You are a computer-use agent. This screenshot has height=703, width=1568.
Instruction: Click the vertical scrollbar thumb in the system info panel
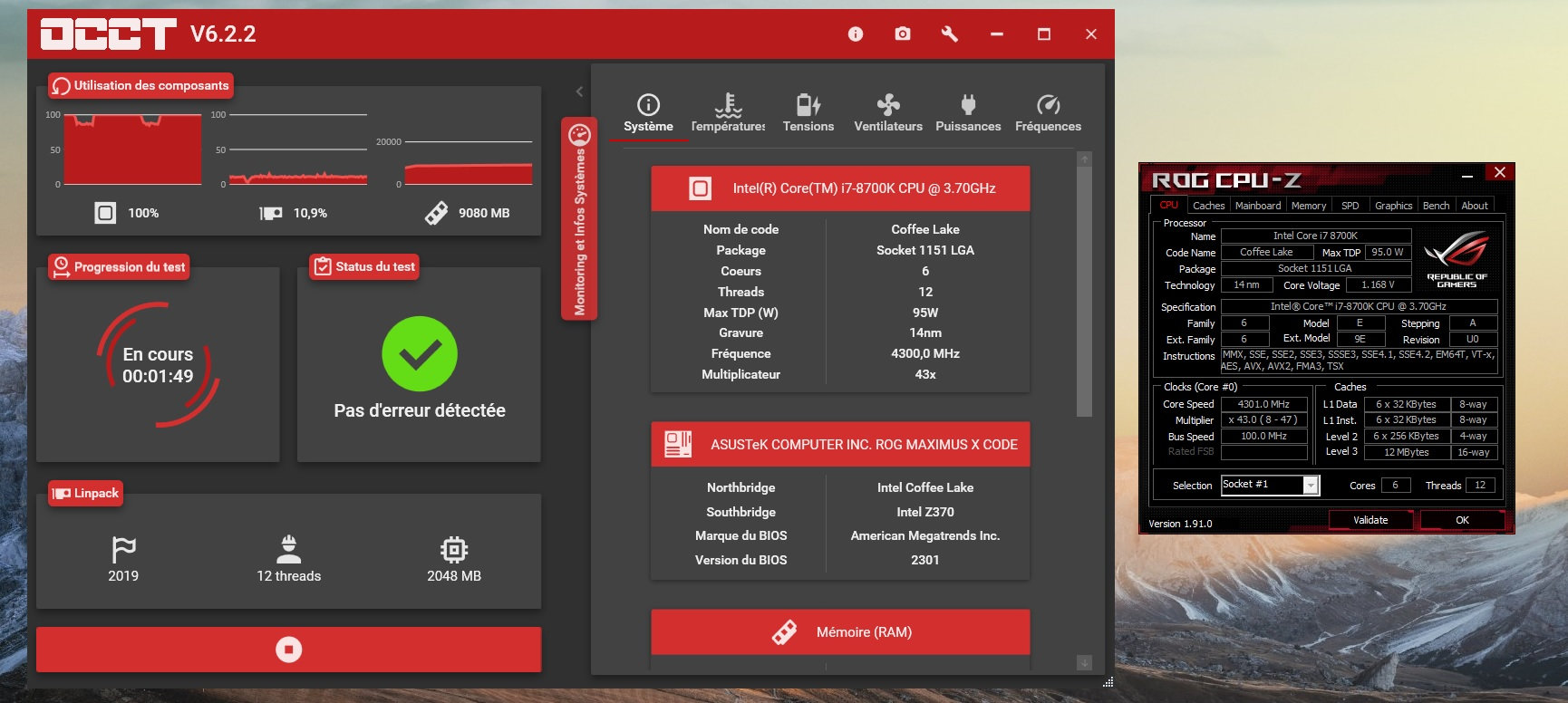(x=1084, y=292)
